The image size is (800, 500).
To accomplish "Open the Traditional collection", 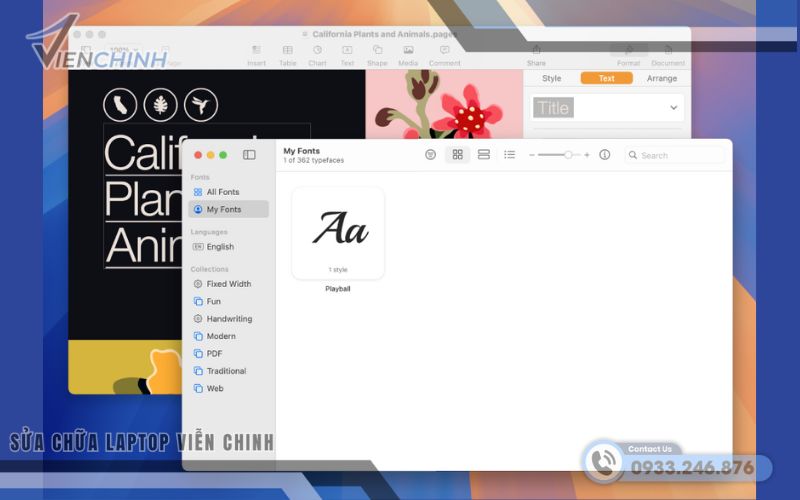I will coord(229,371).
